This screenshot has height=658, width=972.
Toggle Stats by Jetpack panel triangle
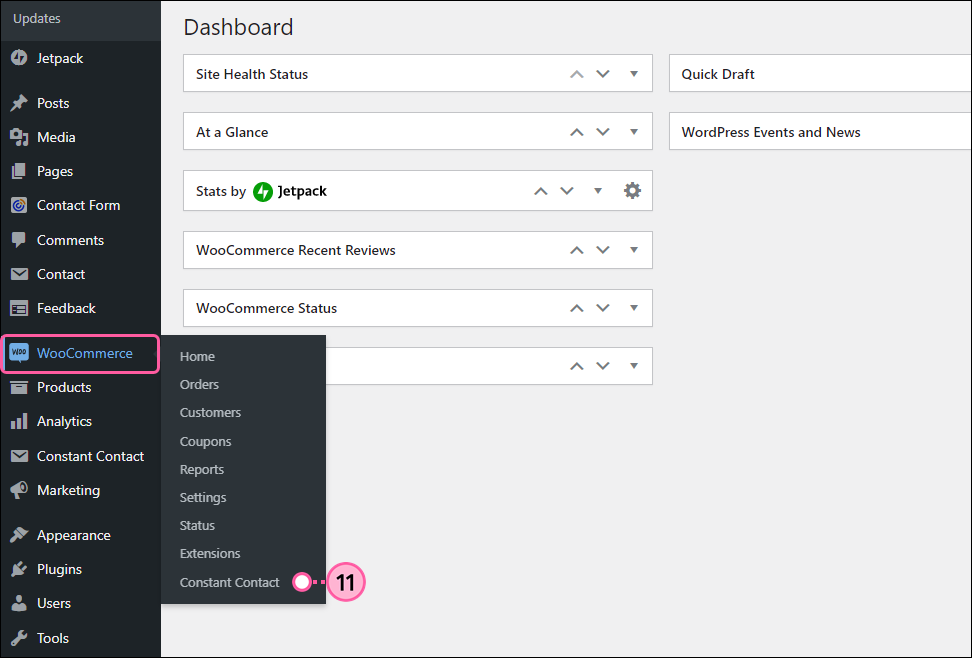click(x=598, y=191)
